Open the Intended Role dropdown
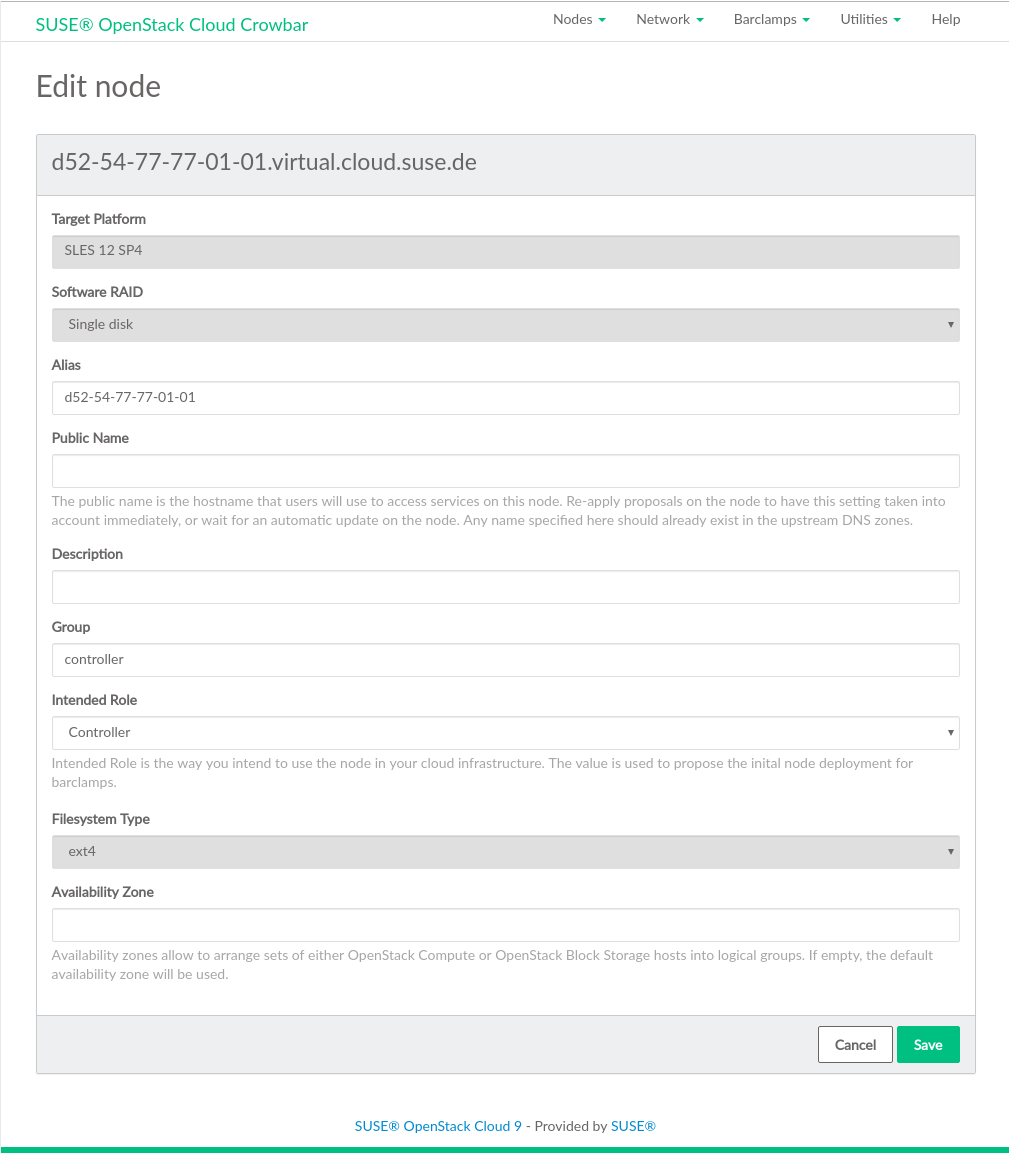Image resolution: width=1009 pixels, height=1153 pixels. (505, 733)
